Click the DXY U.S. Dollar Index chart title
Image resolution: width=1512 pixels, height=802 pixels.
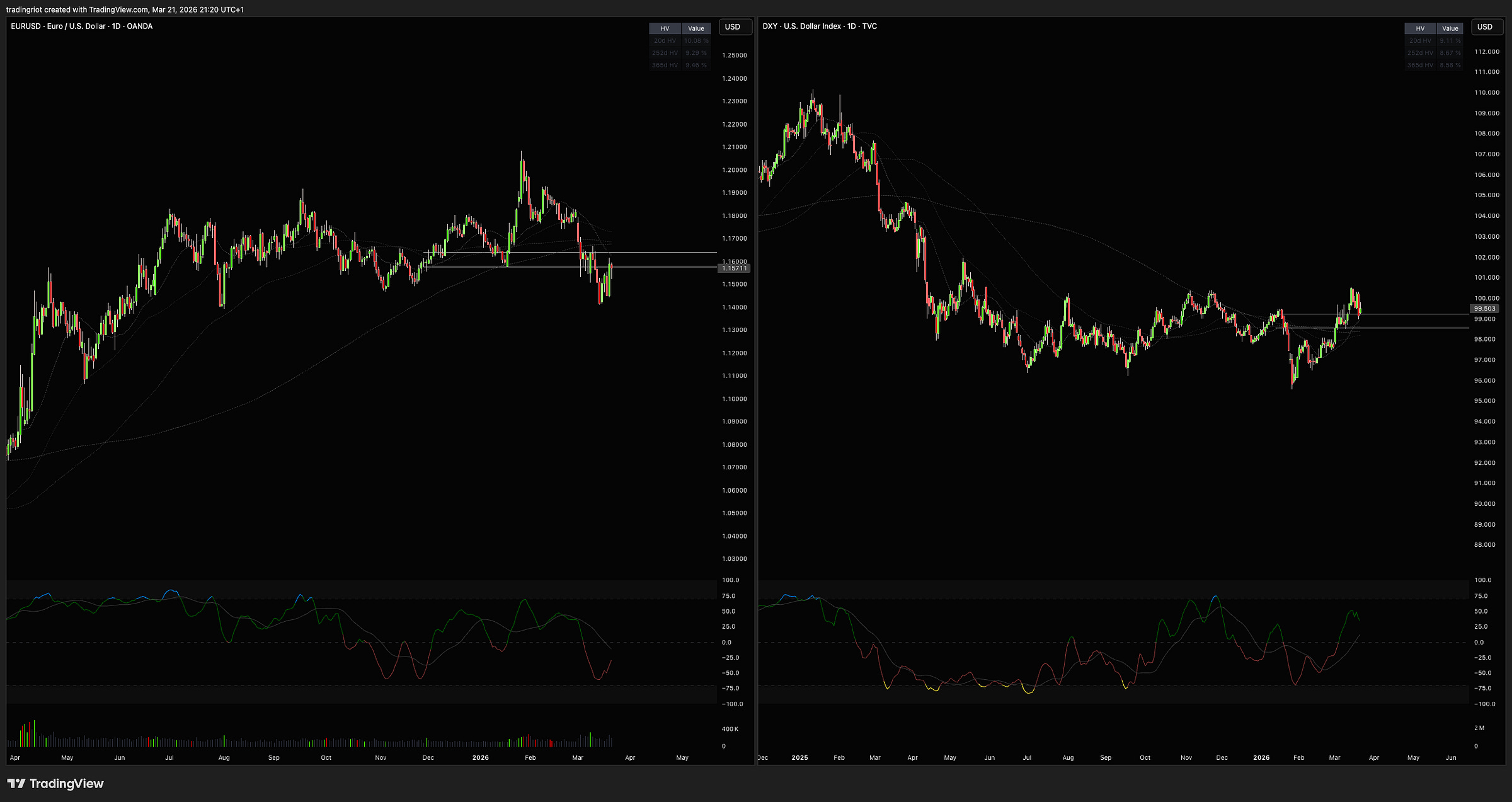coord(819,26)
